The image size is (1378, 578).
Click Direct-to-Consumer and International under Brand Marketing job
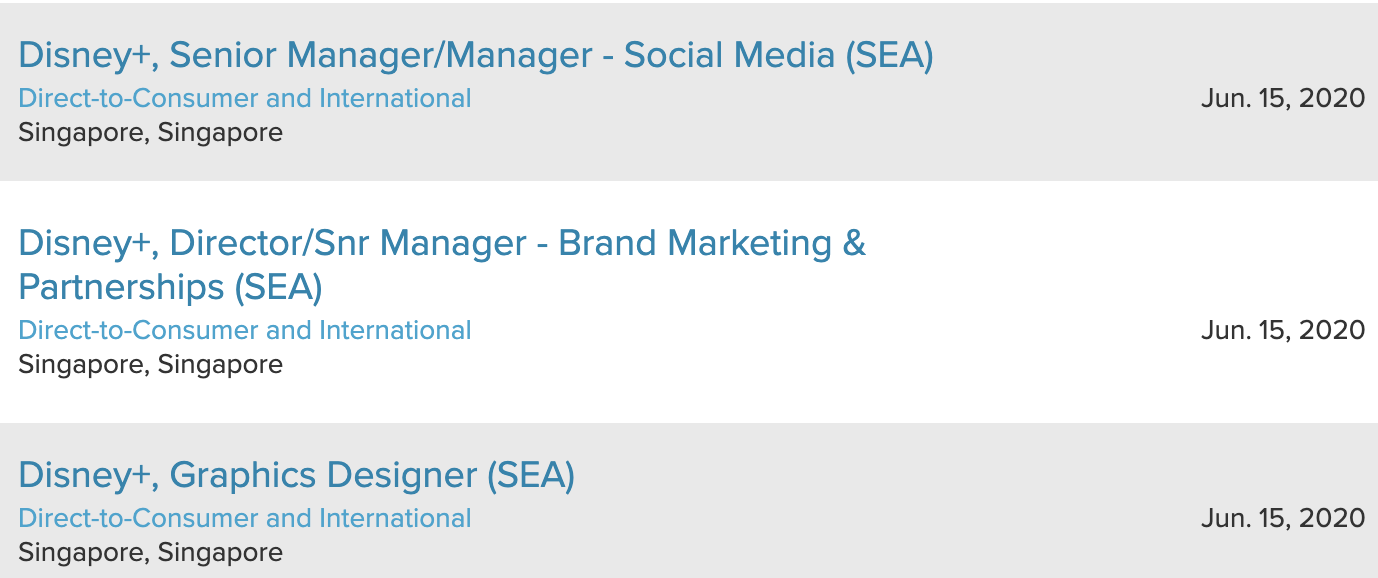(x=244, y=331)
